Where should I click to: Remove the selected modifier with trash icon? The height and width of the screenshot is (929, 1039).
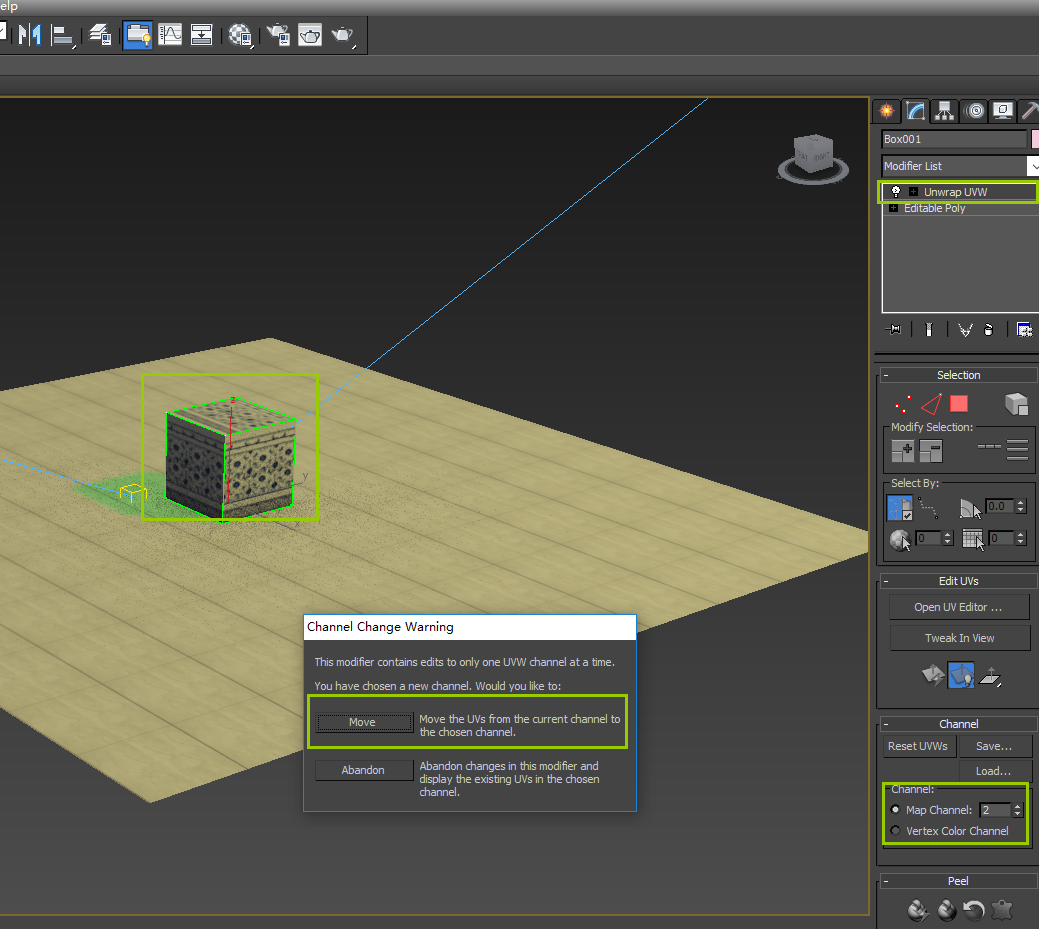(x=989, y=329)
